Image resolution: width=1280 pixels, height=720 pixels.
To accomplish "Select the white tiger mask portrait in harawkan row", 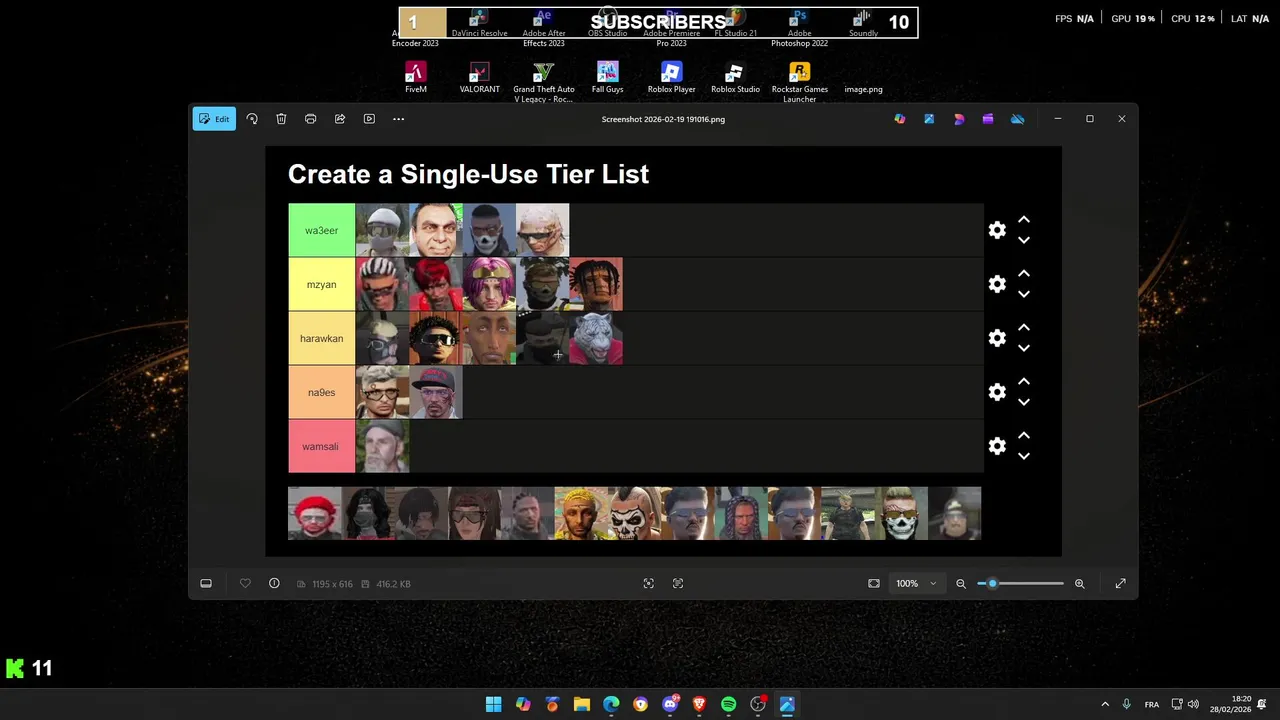I will 596,338.
